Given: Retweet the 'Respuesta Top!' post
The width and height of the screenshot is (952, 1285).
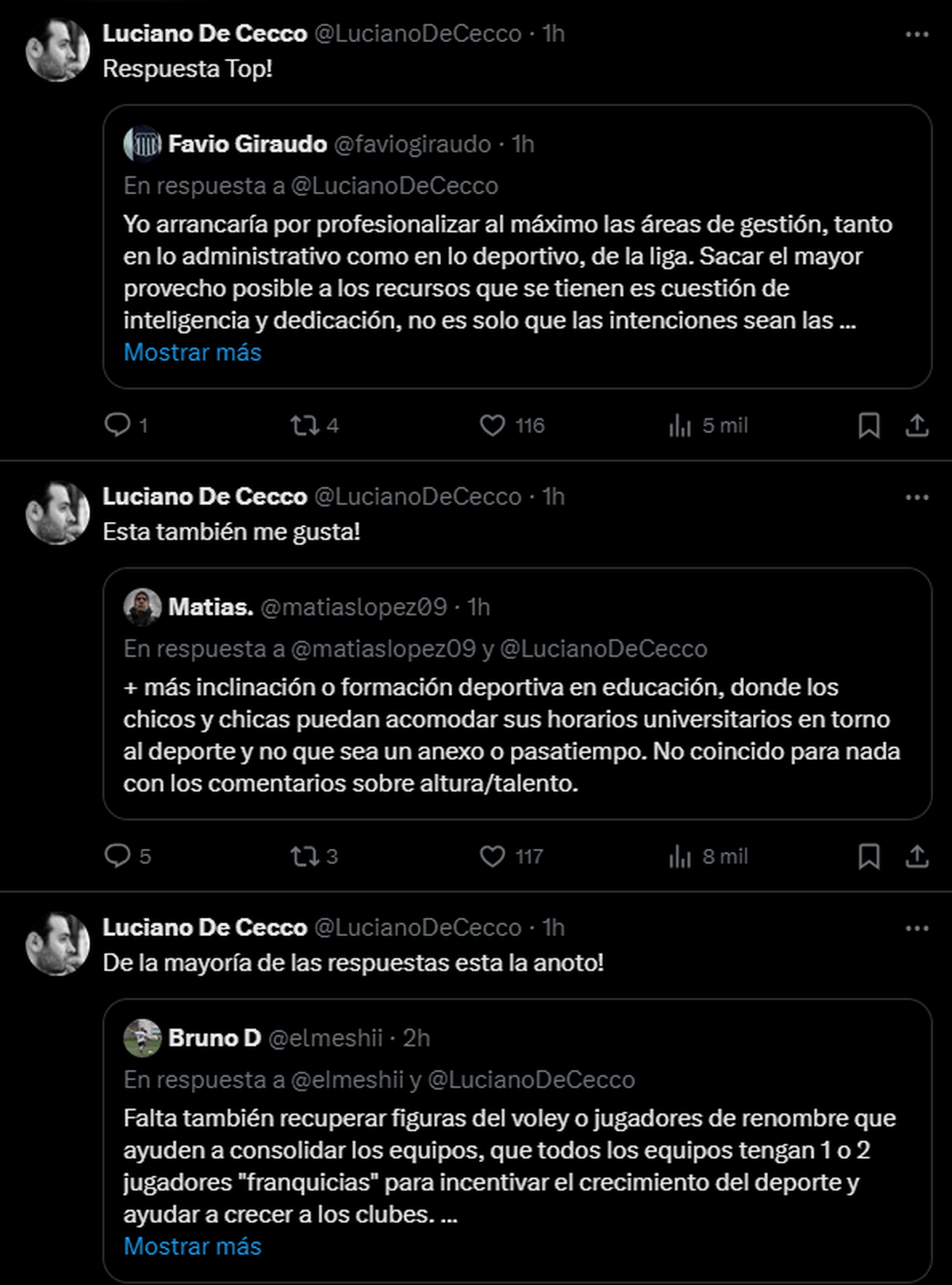Looking at the screenshot, I should click(x=305, y=425).
